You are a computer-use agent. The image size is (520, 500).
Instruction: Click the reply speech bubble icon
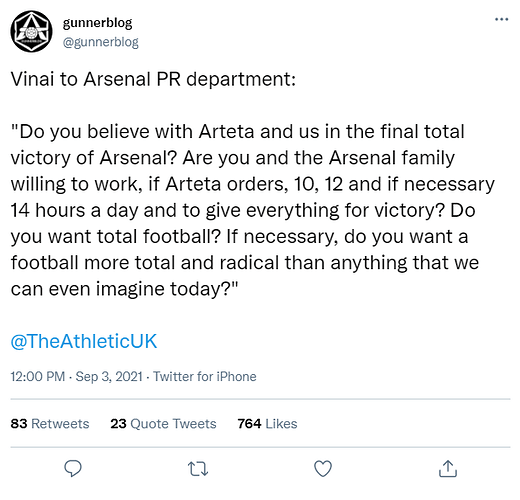pos(73,468)
